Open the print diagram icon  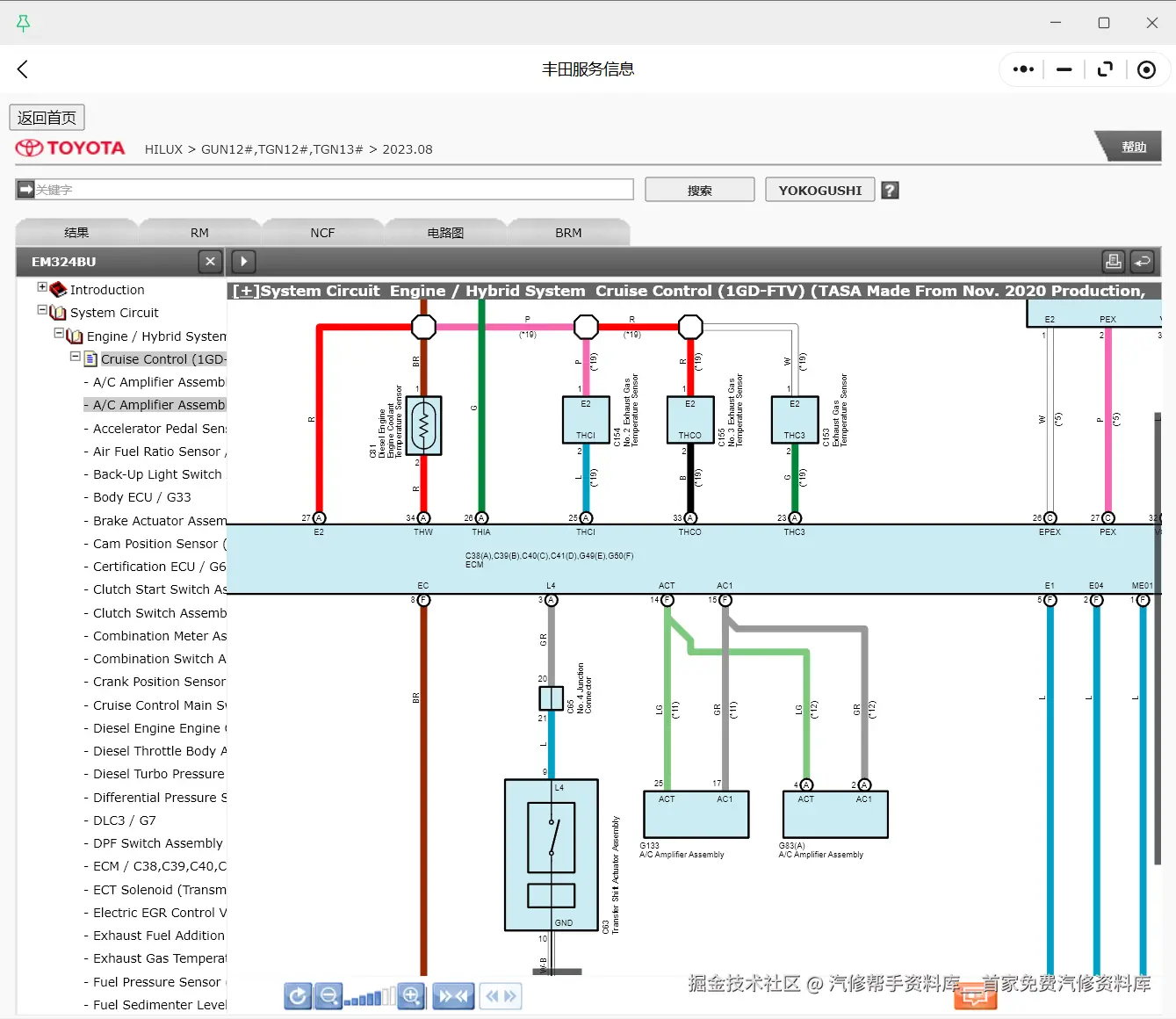1114,261
